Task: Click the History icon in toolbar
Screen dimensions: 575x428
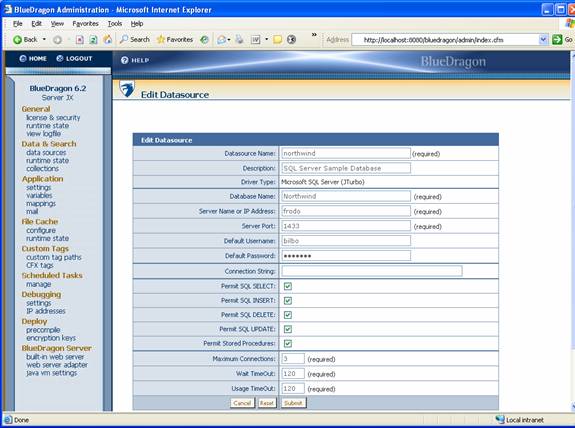Action: point(204,40)
